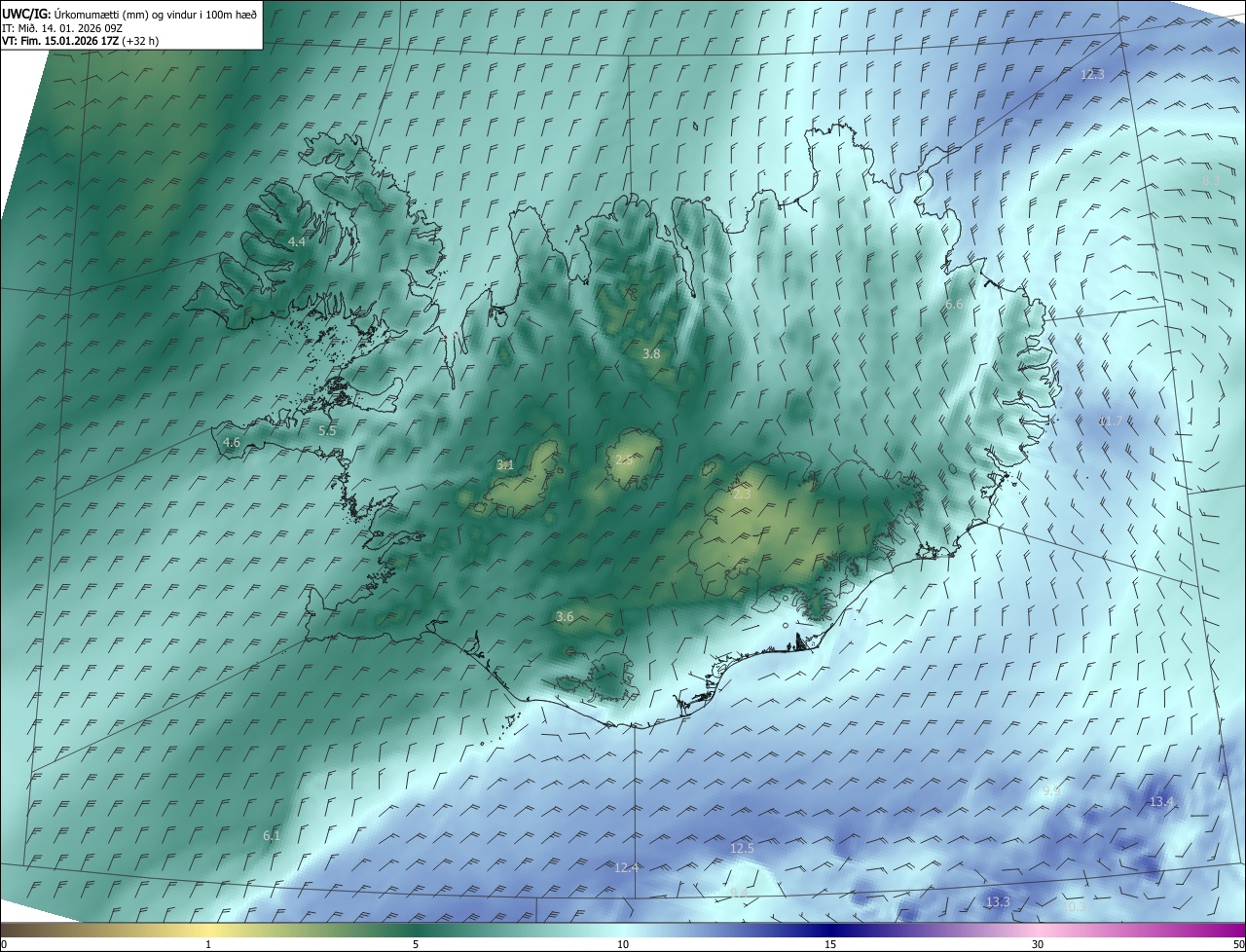Viewport: 1246px width, 952px height.
Task: Select the 3.6 value label in the south
Action: tap(565, 617)
